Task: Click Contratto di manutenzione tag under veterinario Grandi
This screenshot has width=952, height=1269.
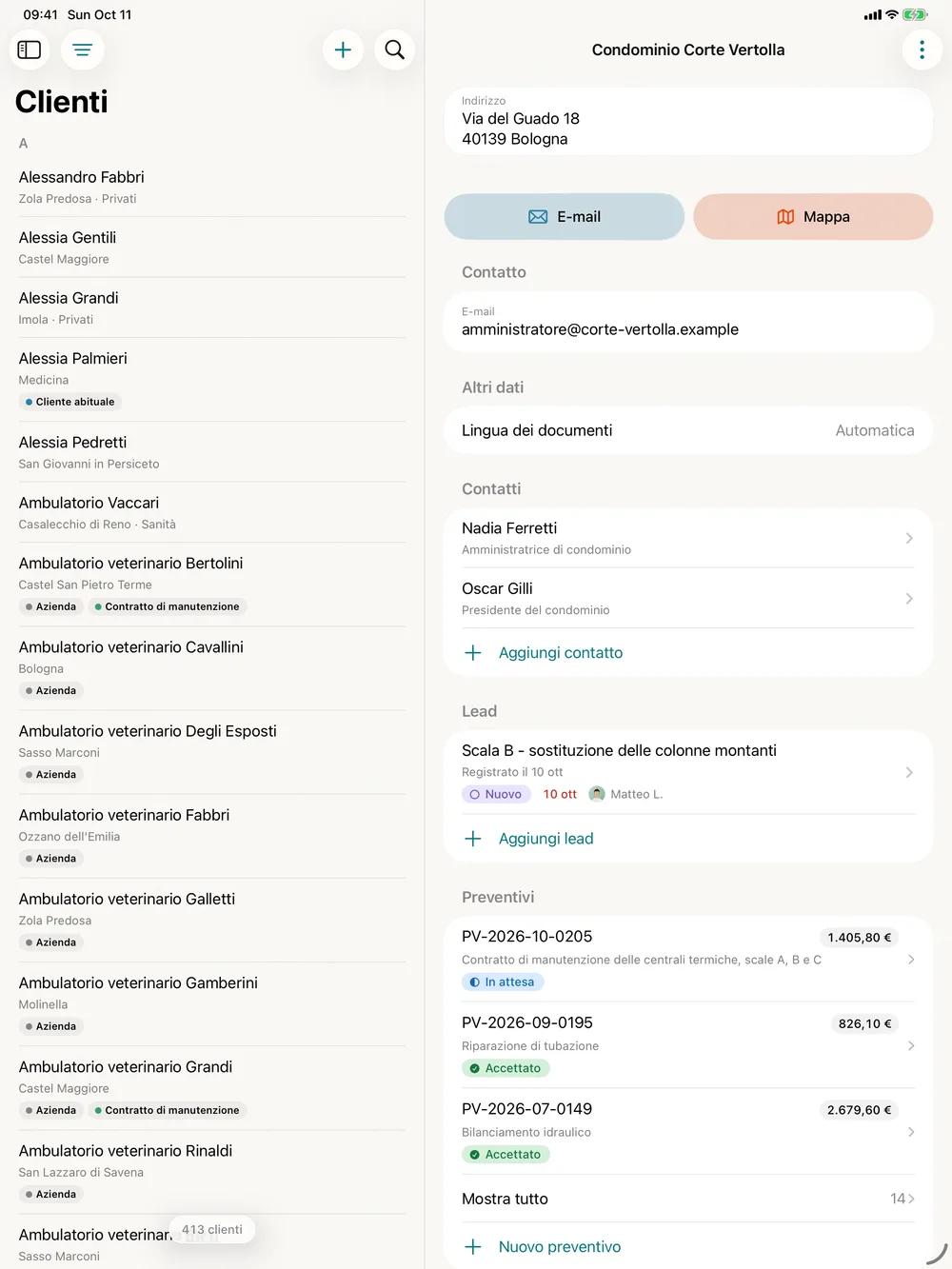Action: point(168,1110)
